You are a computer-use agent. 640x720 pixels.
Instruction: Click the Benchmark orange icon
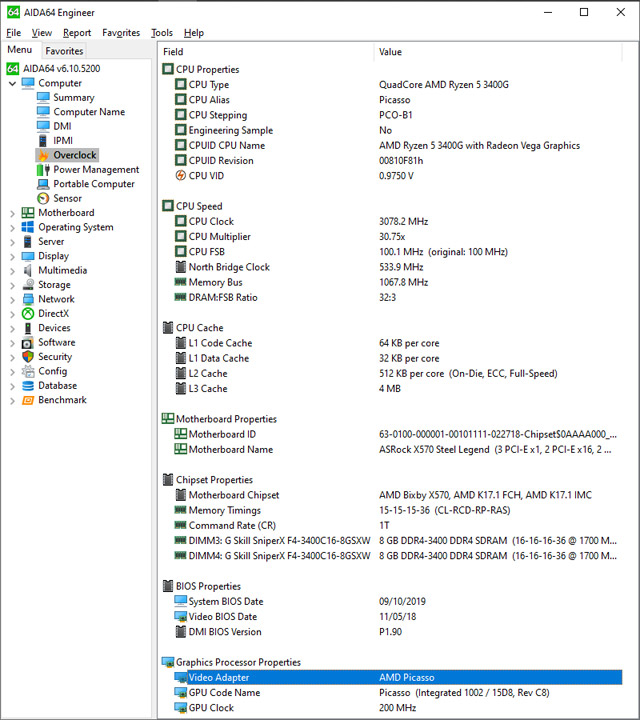pyautogui.click(x=28, y=400)
